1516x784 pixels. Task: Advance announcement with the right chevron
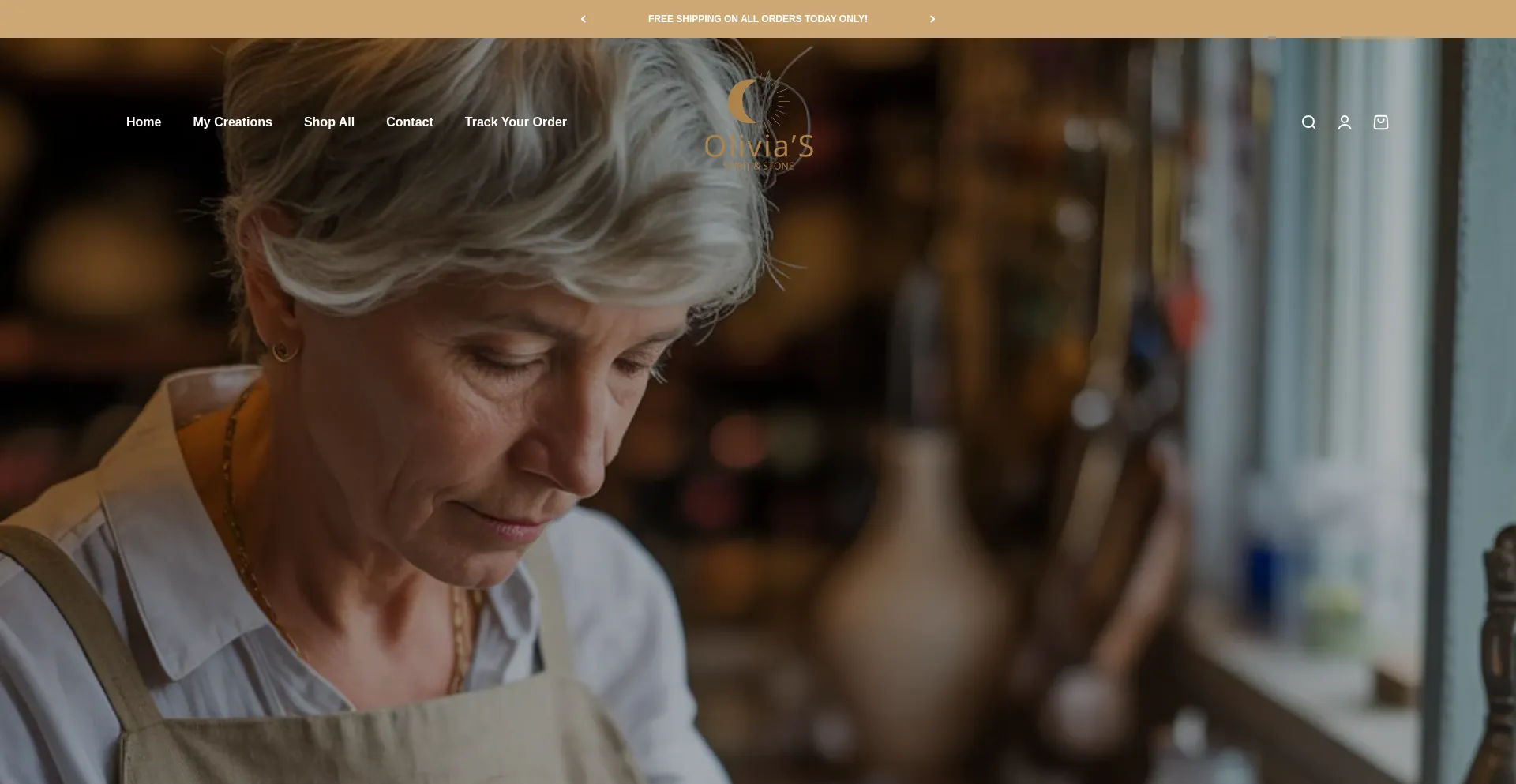point(932,19)
